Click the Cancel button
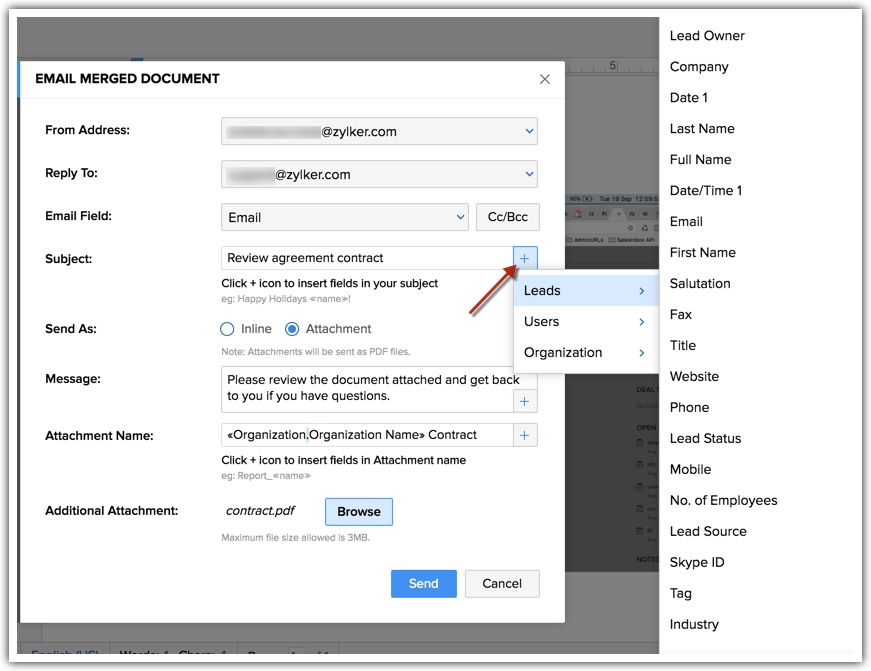Image resolution: width=871 pixels, height=671 pixels. coord(502,584)
